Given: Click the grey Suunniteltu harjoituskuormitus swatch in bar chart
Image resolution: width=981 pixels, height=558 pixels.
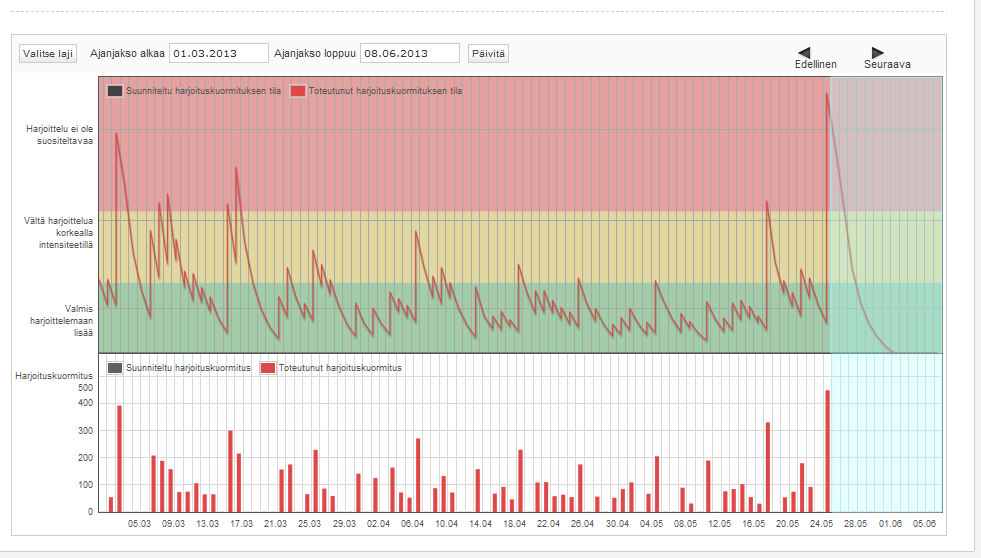Looking at the screenshot, I should tap(115, 368).
